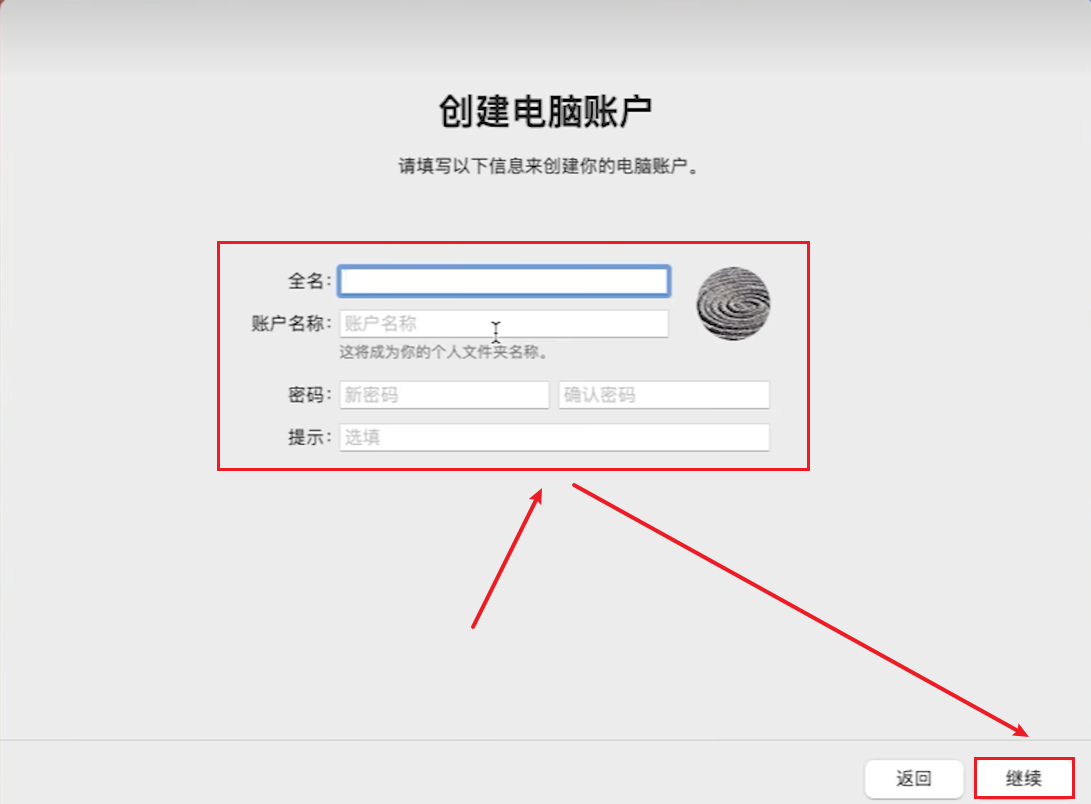Screen dimensions: 1091x804
Task: Click inside the 全名 input field
Action: click(x=503, y=281)
